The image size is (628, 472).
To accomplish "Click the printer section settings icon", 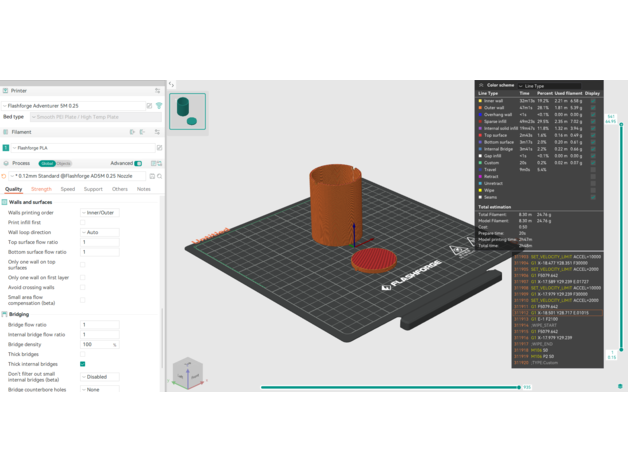I will pos(158,91).
